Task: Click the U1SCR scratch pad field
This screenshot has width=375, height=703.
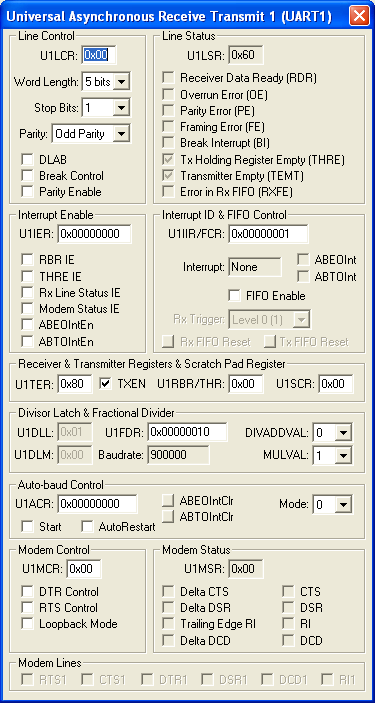Action: tap(336, 384)
